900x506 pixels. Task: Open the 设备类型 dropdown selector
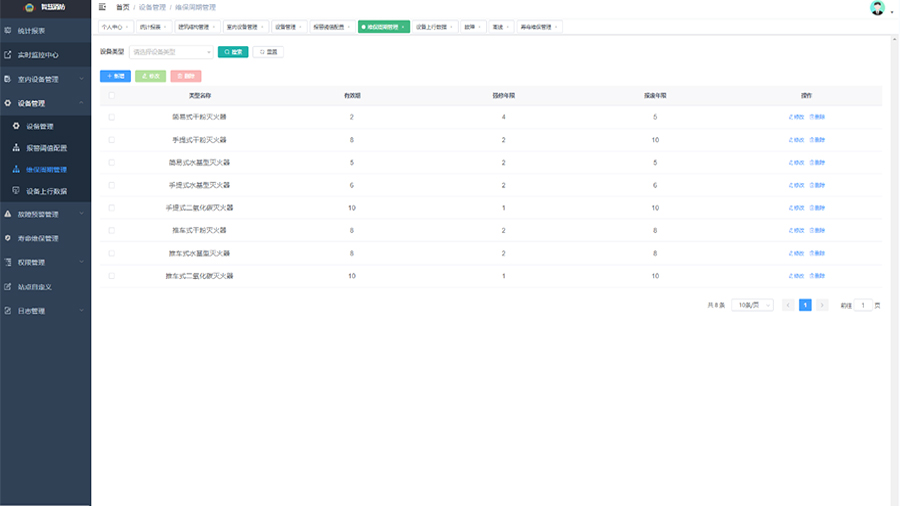171,51
